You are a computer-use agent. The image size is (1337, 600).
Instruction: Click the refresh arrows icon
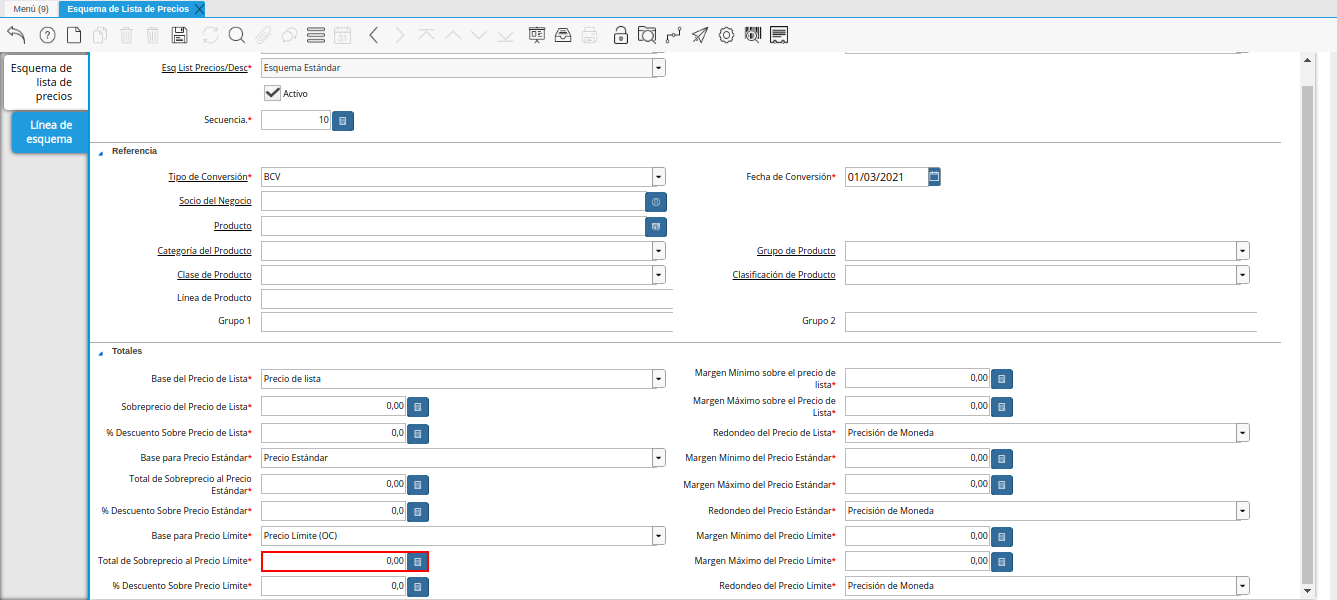point(210,35)
